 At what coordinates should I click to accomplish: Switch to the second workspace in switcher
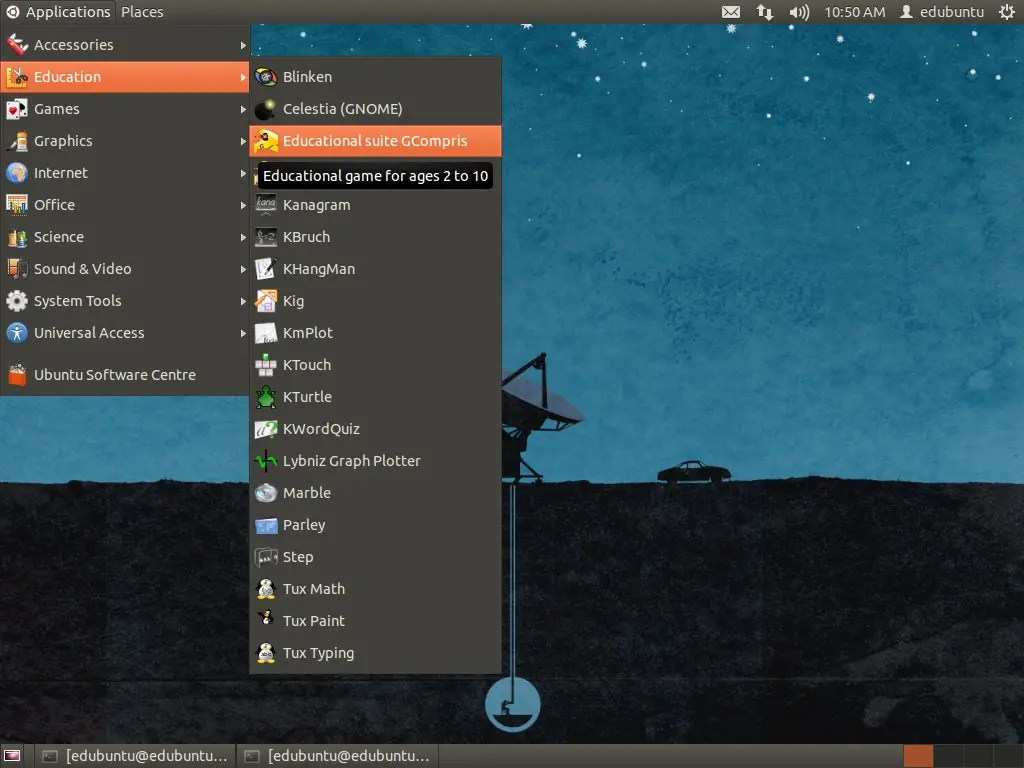pyautogui.click(x=948, y=756)
